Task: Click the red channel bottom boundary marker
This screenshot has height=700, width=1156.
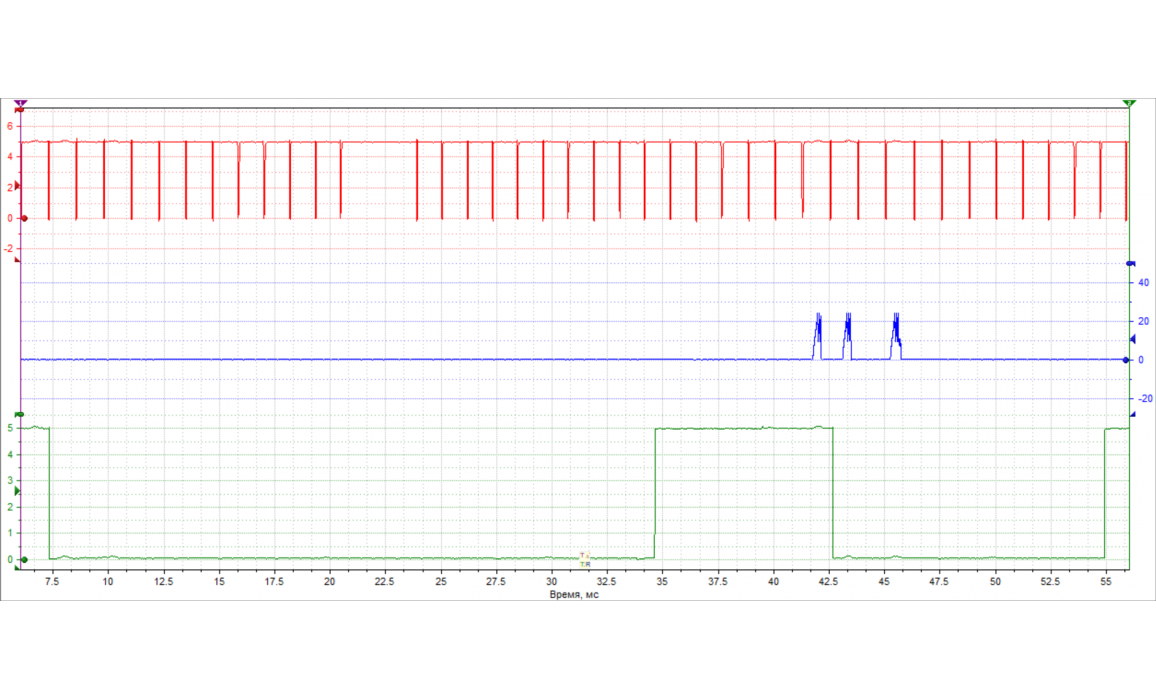Action: click(x=17, y=260)
